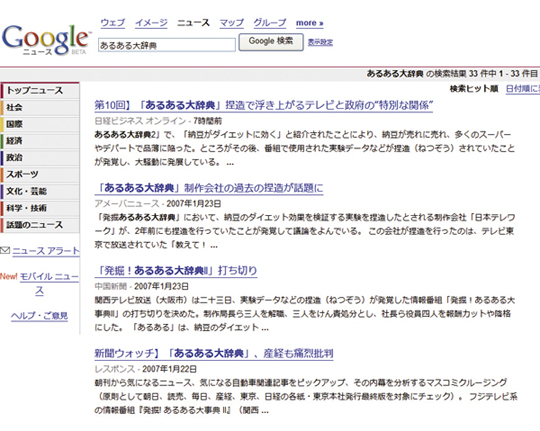The image size is (540, 431).
Task: Open the ニュース アラート link
Action: pos(46,251)
